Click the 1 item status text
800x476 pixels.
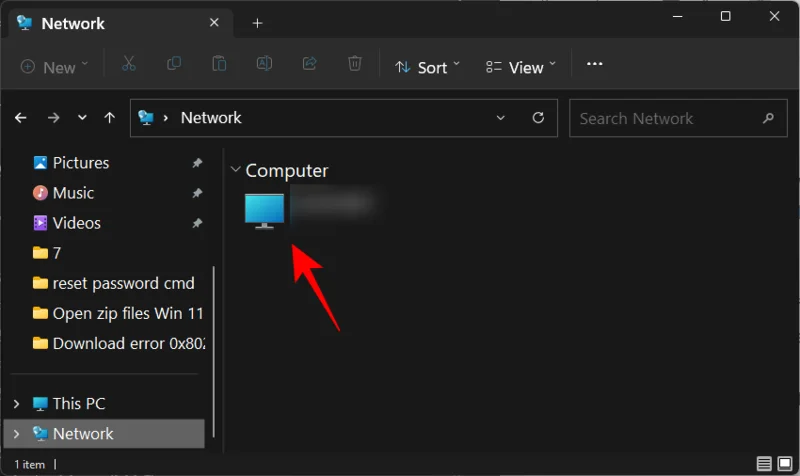coord(30,464)
